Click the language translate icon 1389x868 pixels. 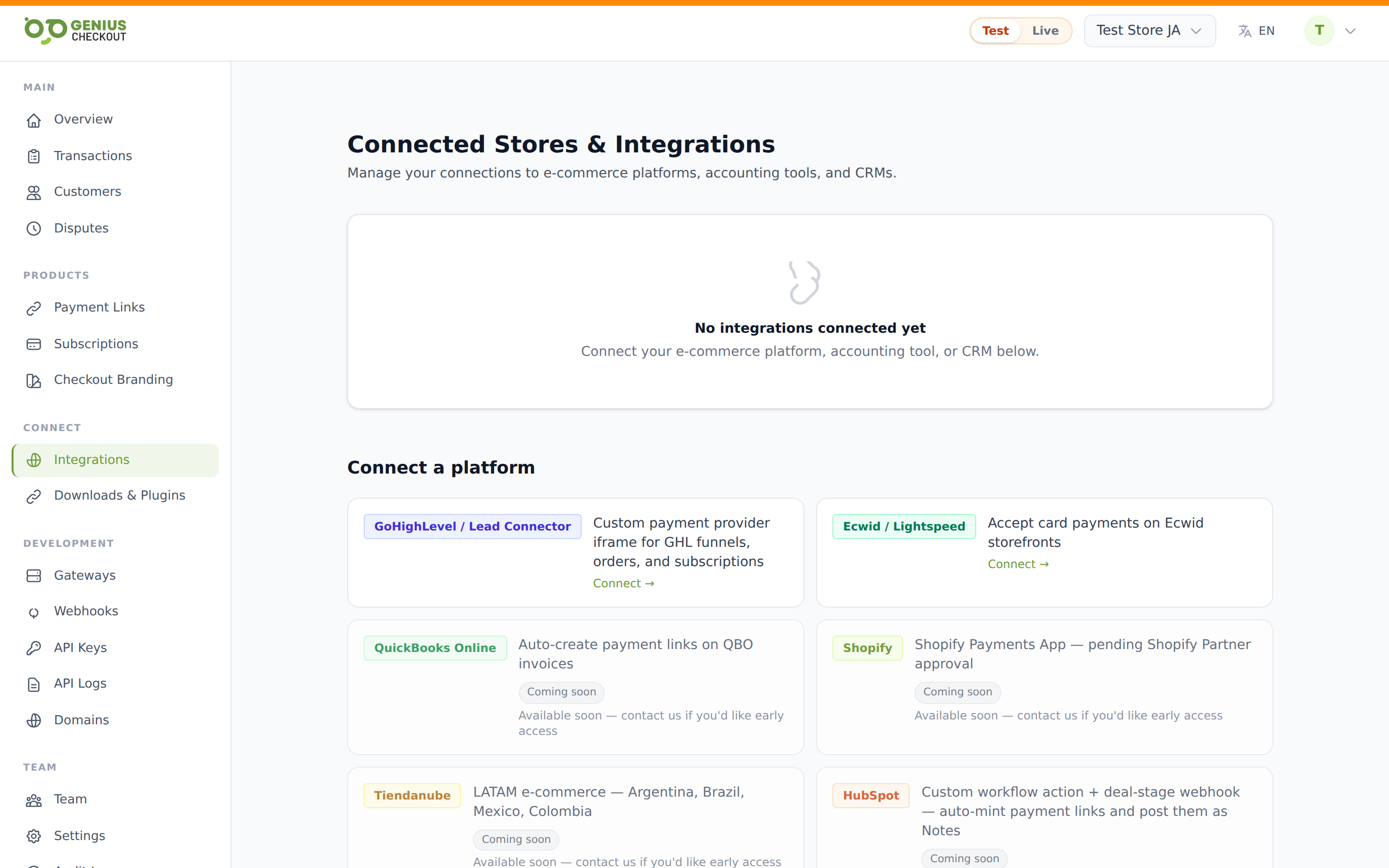(x=1244, y=31)
